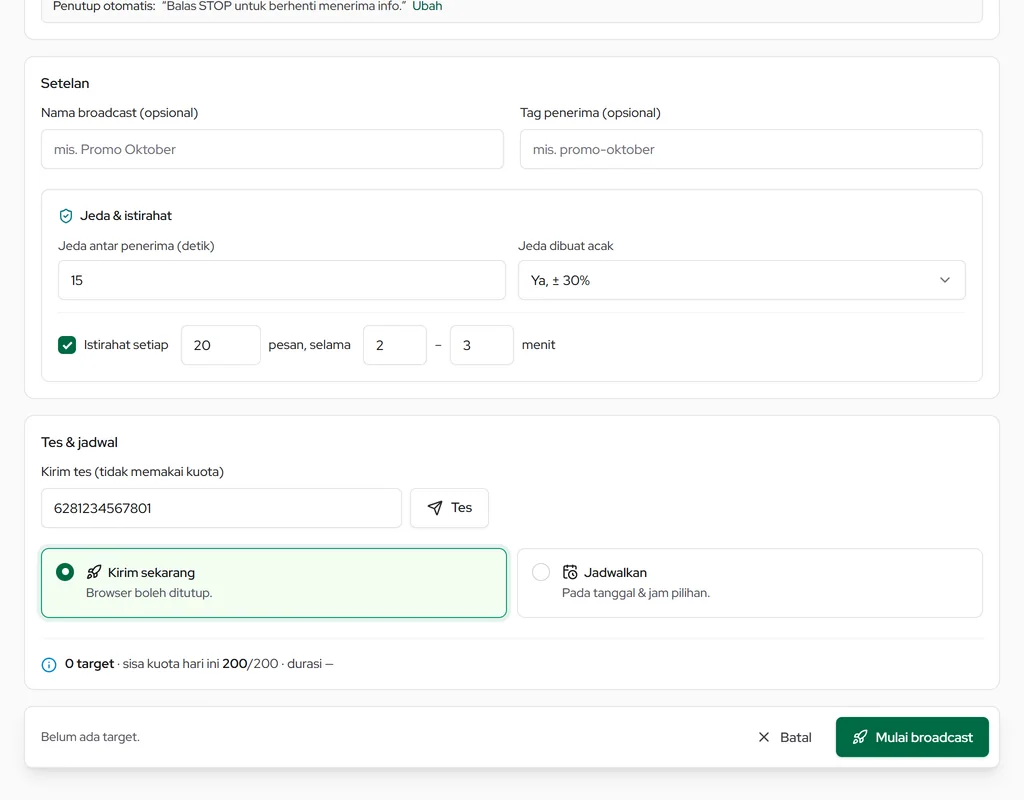Click the paper plane icon on Tes button
Image resolution: width=1024 pixels, height=800 pixels.
[x=435, y=508]
